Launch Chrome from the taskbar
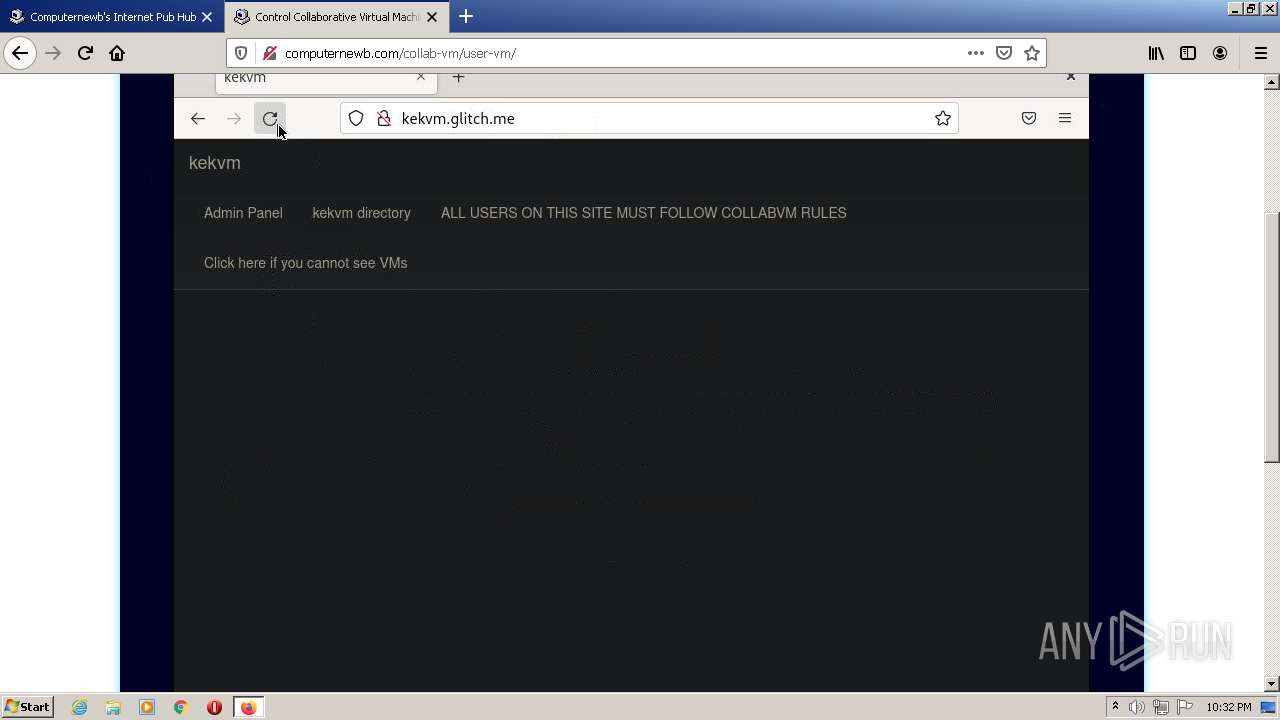1280x720 pixels. 180,707
